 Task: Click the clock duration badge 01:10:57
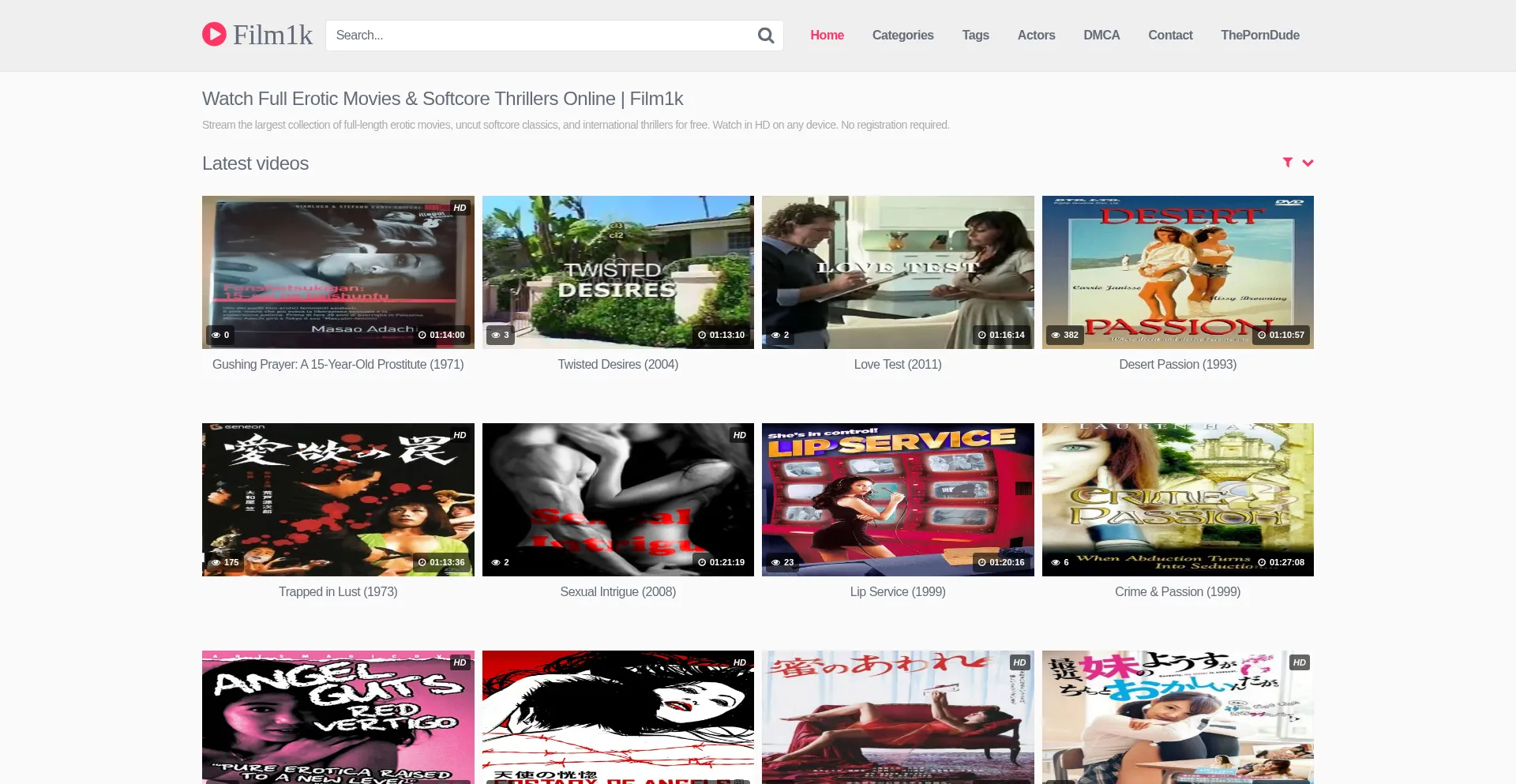tap(1281, 335)
